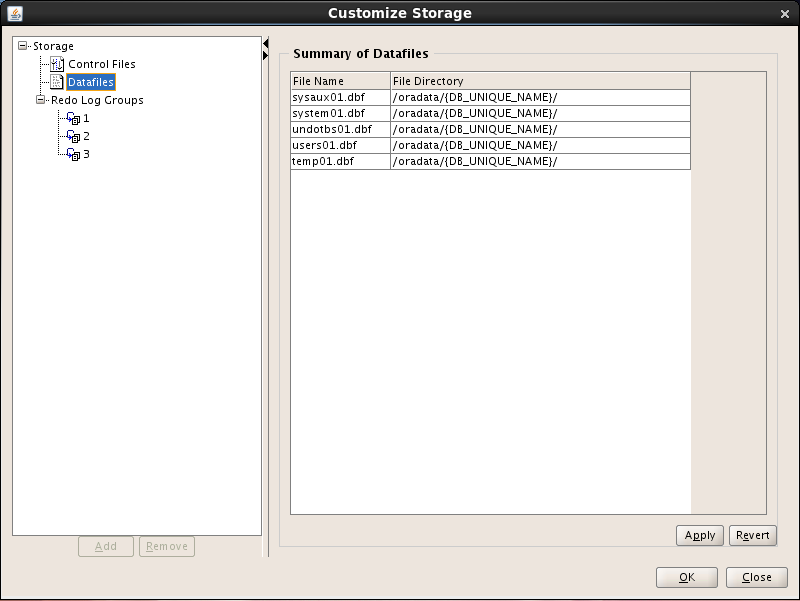Screen dimensions: 800x601
Task: Click the Java icon in title bar
Action: 15,13
